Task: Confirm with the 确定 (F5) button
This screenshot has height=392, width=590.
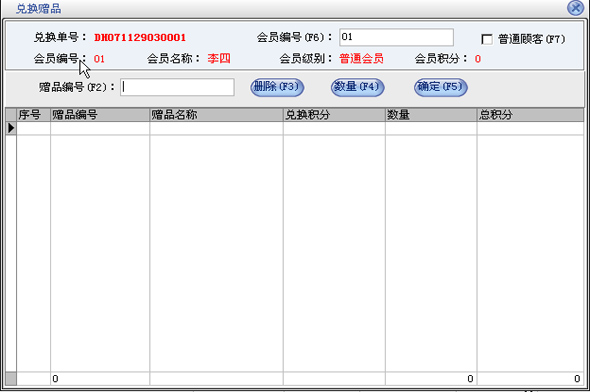Action: pyautogui.click(x=441, y=87)
